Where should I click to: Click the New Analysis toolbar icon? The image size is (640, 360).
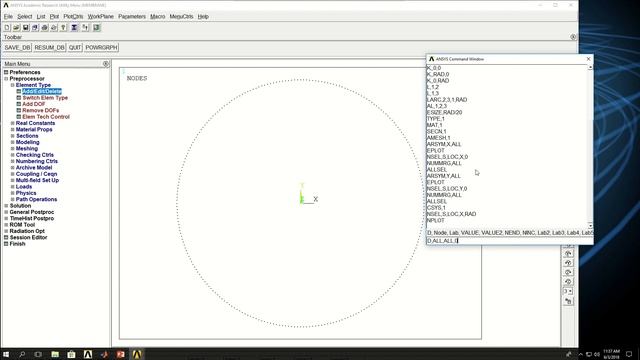(x=7, y=27)
